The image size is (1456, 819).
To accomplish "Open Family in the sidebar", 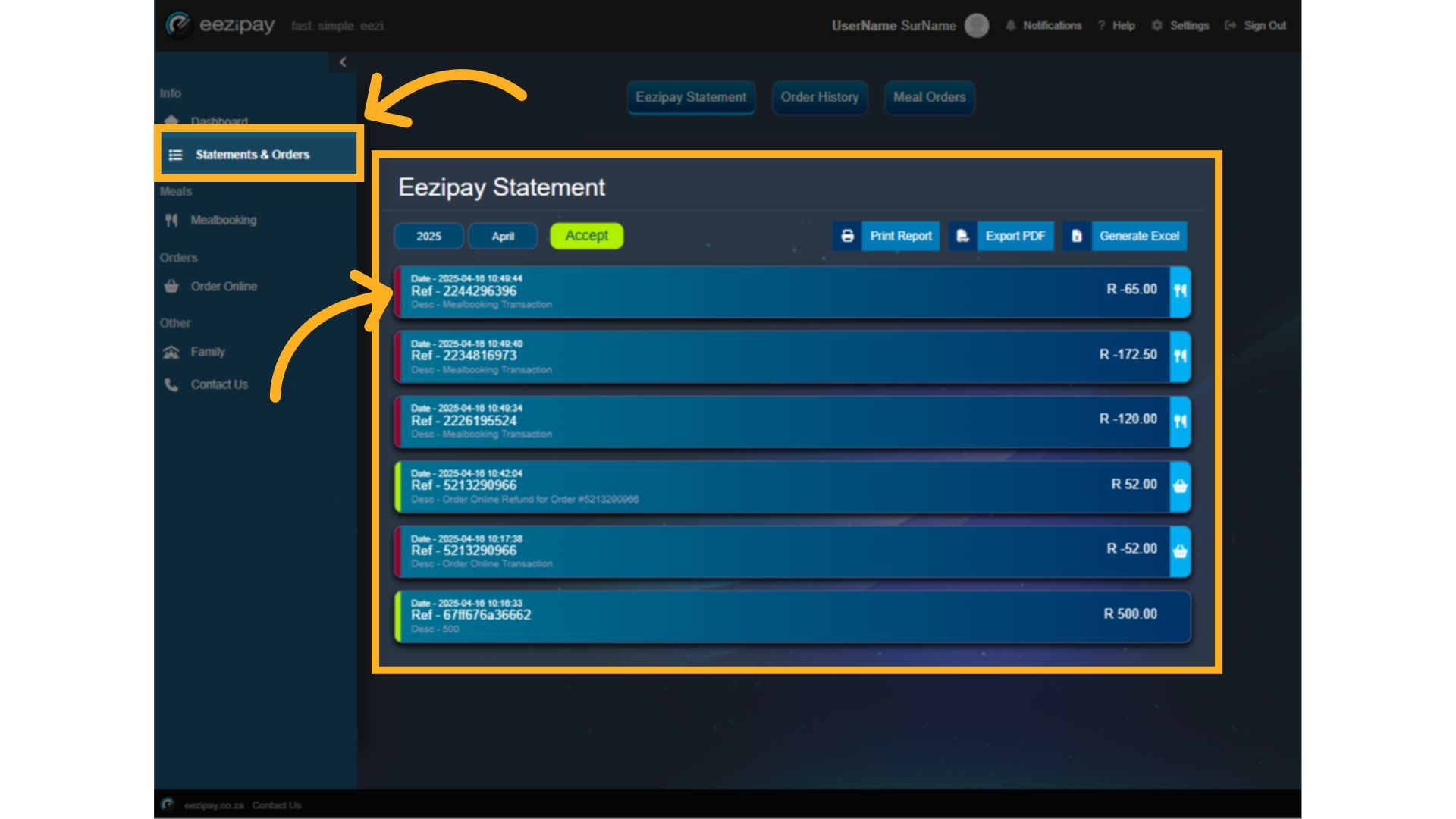I will (208, 353).
